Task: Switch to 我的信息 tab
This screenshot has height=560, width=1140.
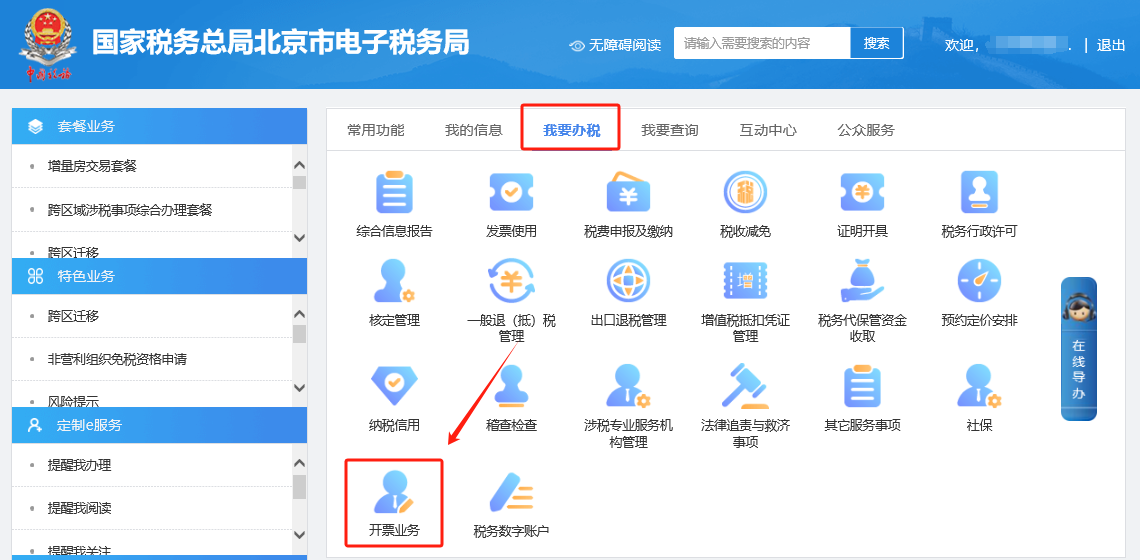Action: 474,130
